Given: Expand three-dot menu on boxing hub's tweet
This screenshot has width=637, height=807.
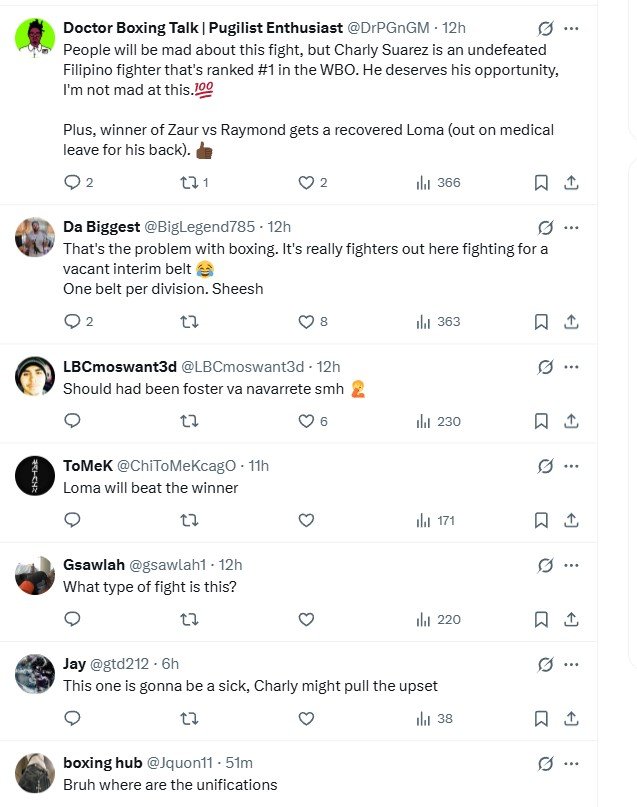Looking at the screenshot, I should tap(571, 763).
